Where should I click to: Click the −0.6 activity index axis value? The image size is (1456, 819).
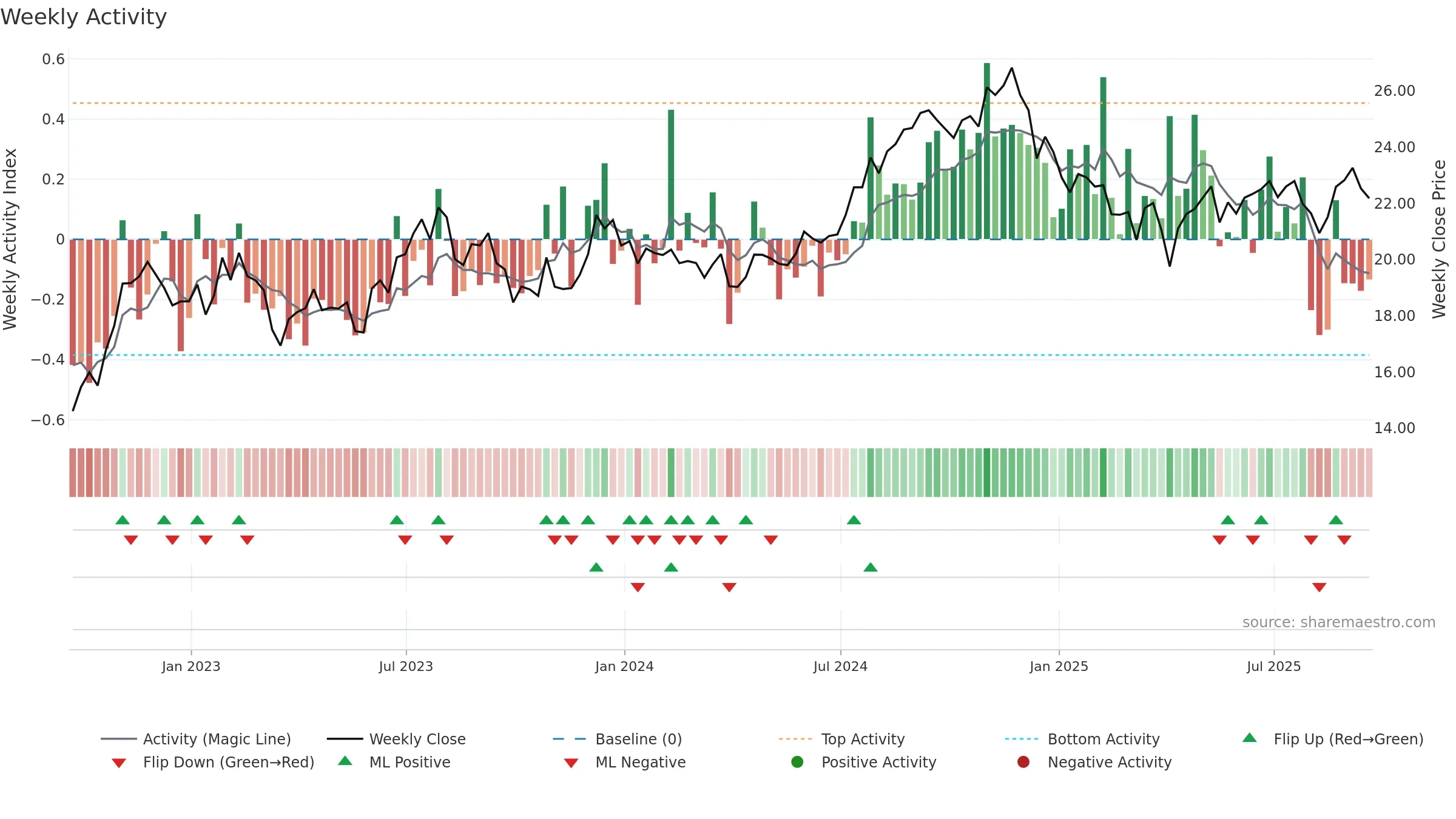pyautogui.click(x=48, y=420)
